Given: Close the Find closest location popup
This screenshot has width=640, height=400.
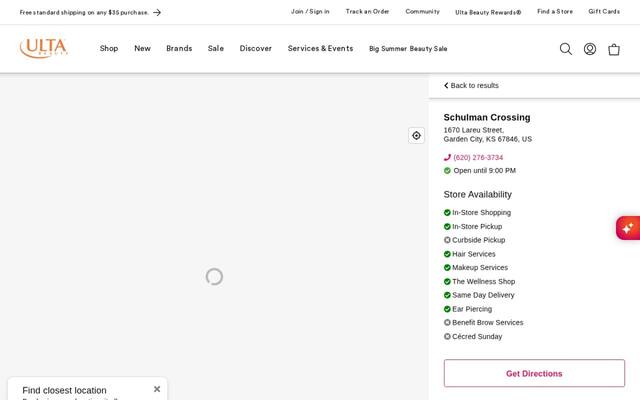Looking at the screenshot, I should coord(157,389).
